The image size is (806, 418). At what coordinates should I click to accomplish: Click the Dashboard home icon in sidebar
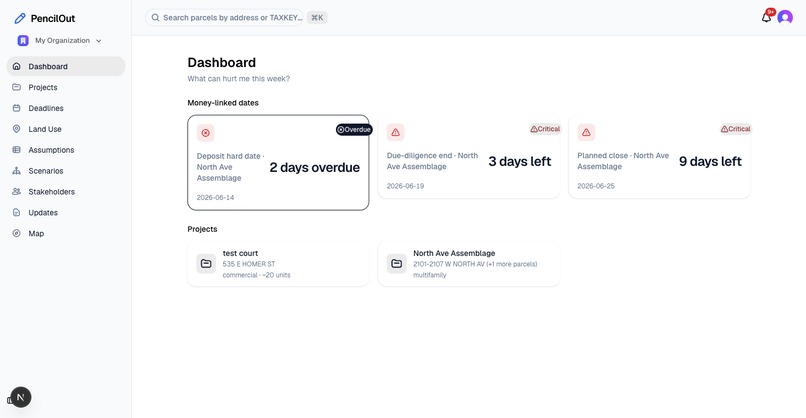click(x=16, y=66)
